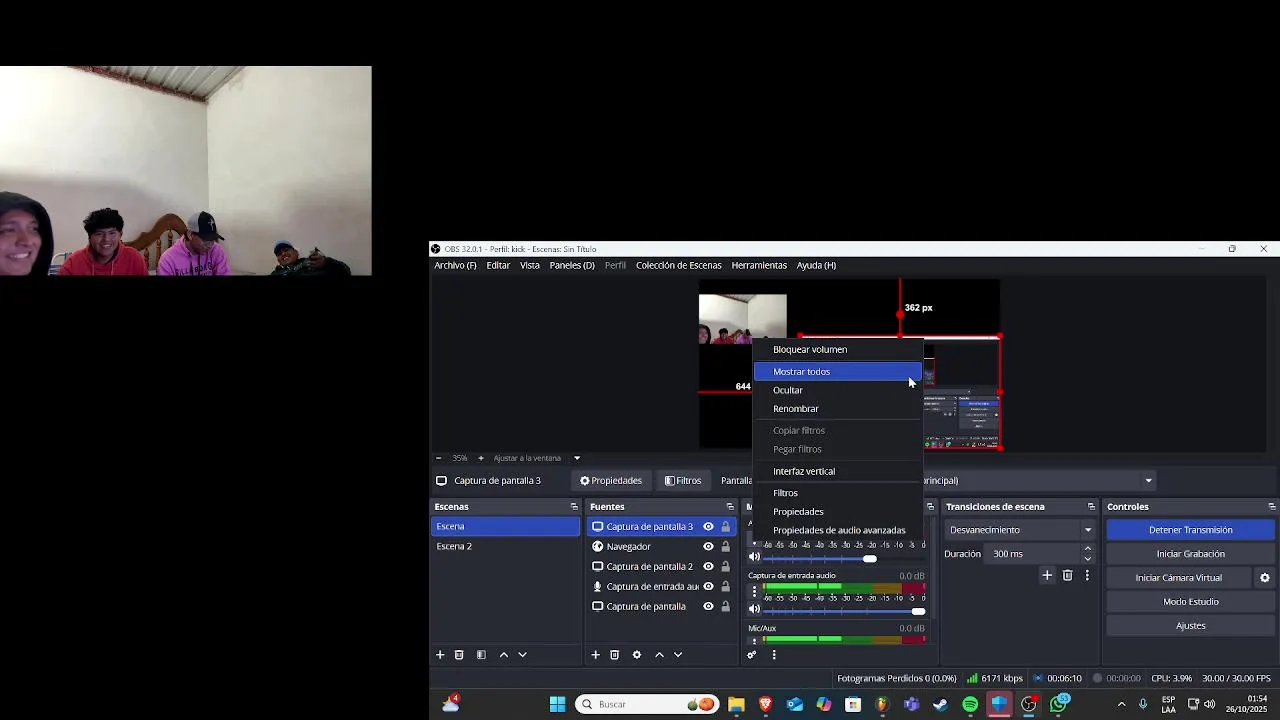Click the Windows taskbar Buscar search box
1280x720 pixels.
(648, 704)
